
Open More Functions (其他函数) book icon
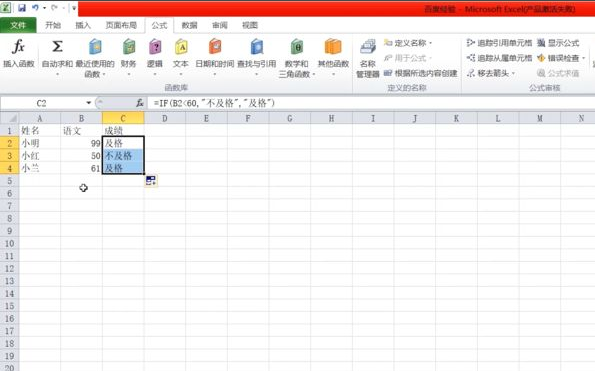[x=333, y=47]
